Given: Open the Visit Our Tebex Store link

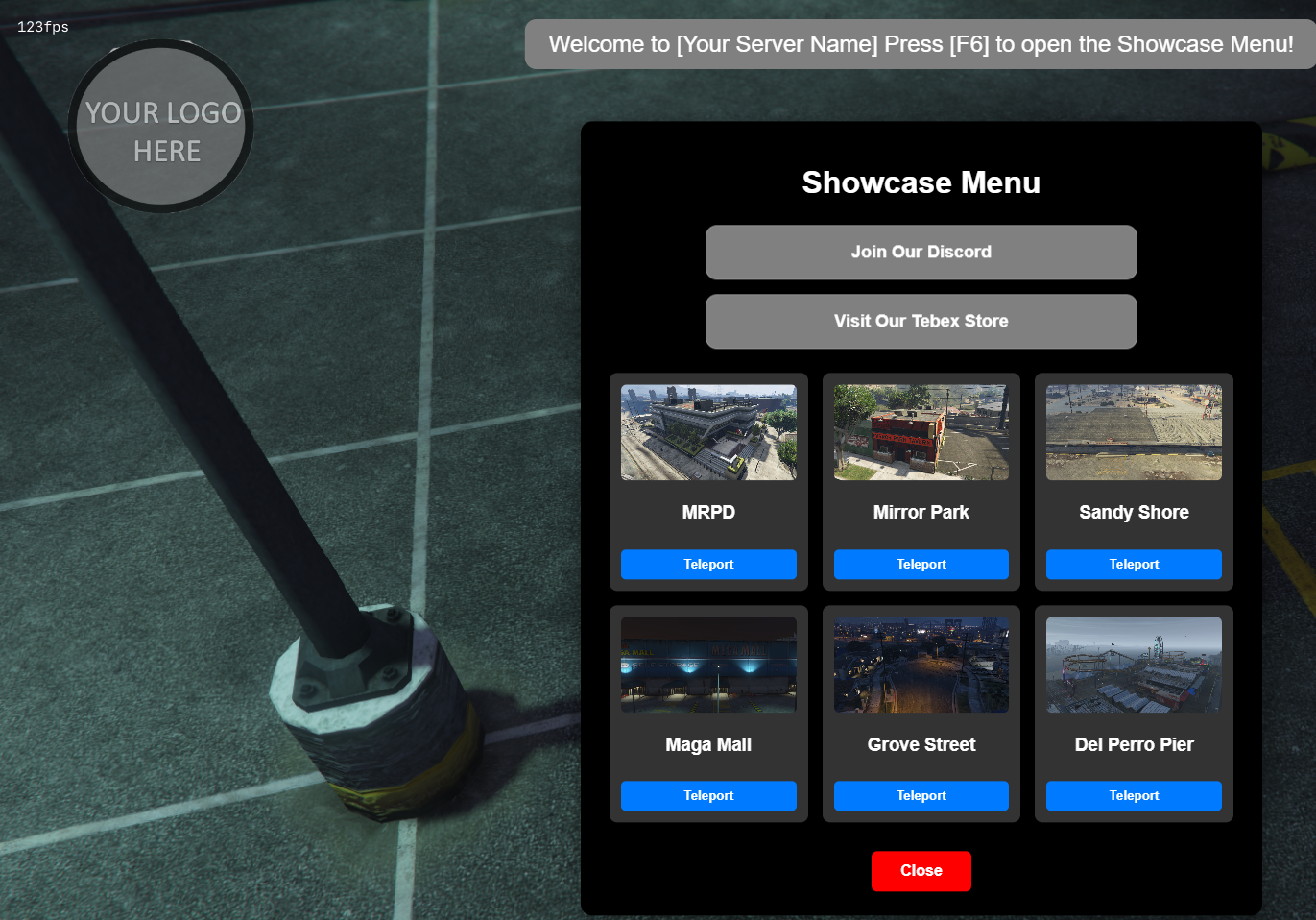Looking at the screenshot, I should click(x=921, y=321).
